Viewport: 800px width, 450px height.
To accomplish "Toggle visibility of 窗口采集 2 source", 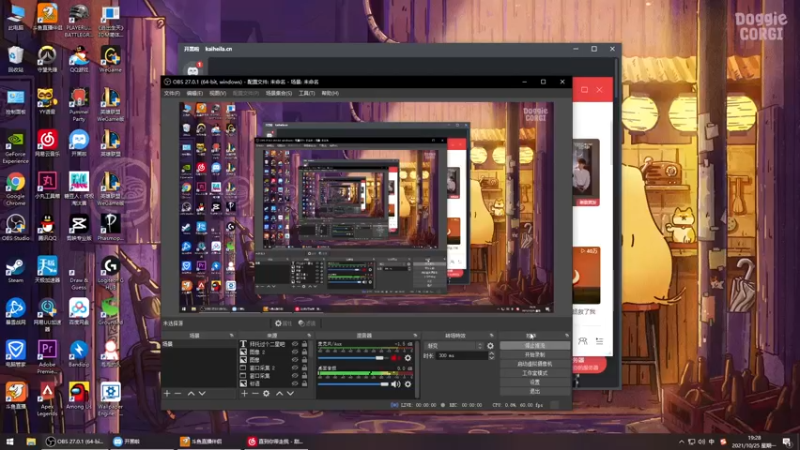I will pos(295,368).
